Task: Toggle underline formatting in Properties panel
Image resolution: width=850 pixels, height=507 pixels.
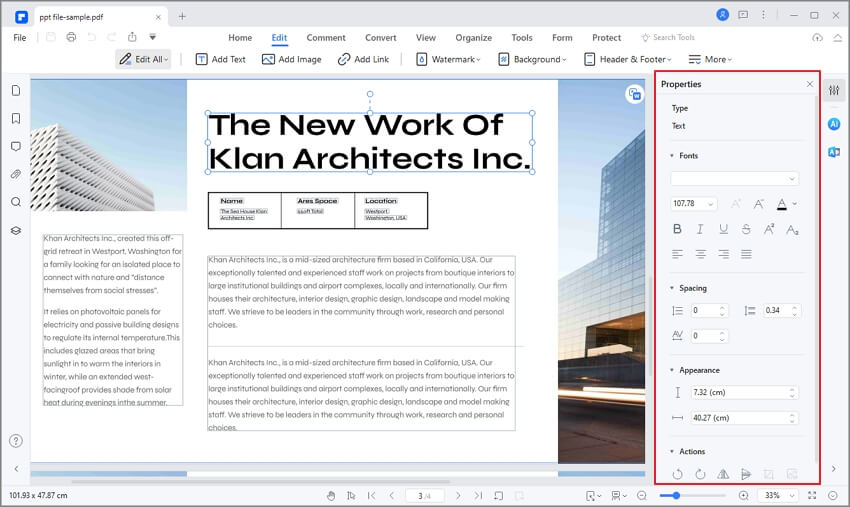Action: [723, 229]
